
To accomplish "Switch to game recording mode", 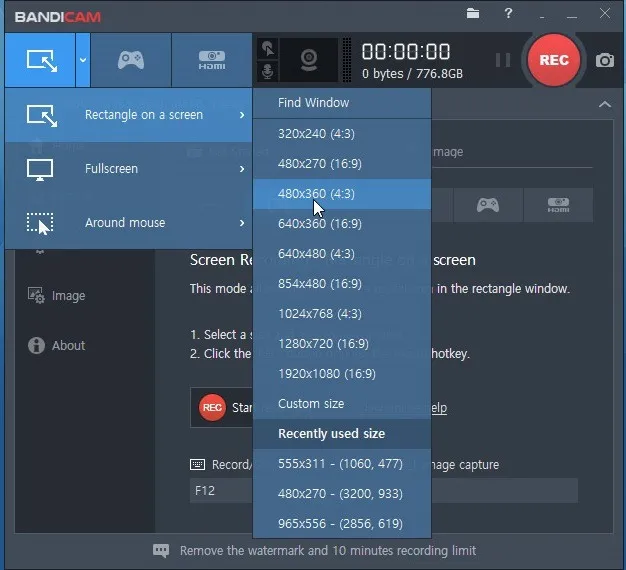I will [x=131, y=60].
